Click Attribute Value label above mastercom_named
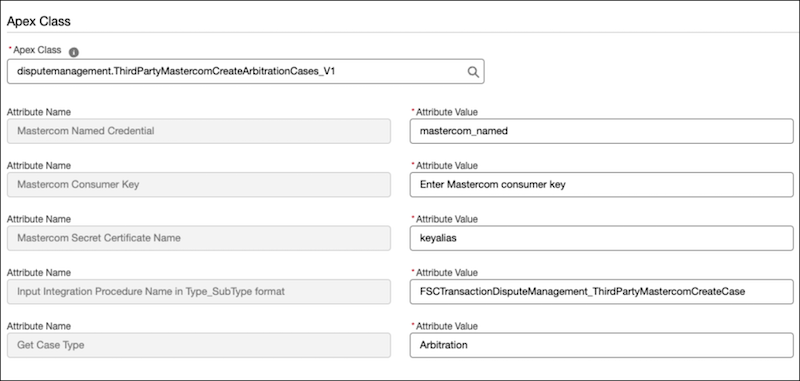800x381 pixels. 446,112
